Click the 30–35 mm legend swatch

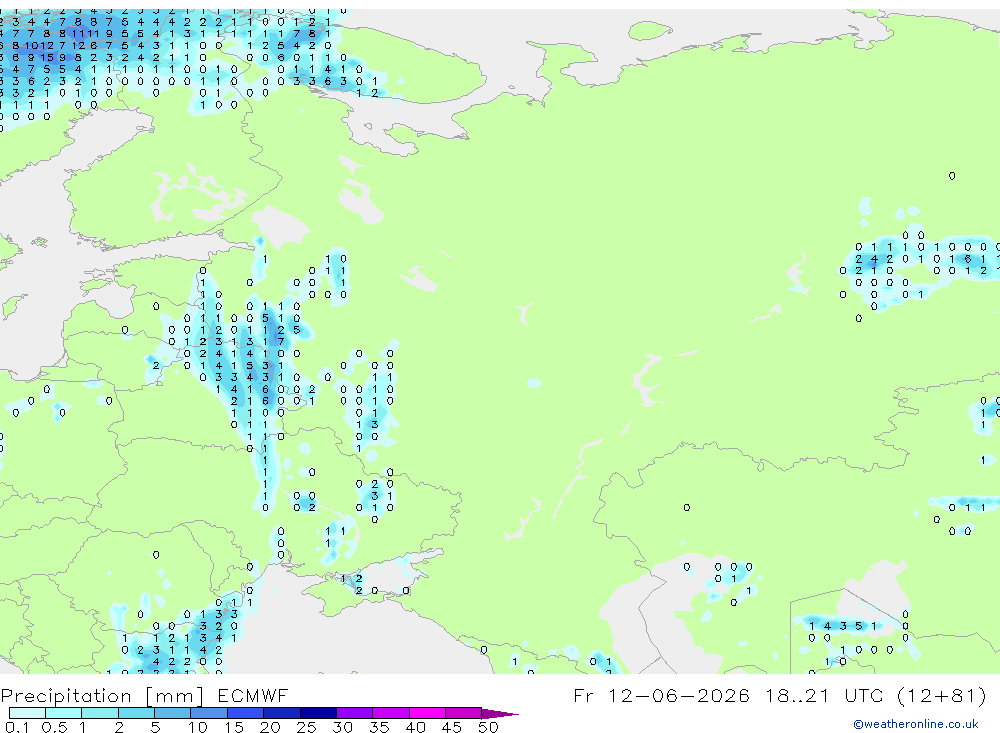[x=355, y=713]
